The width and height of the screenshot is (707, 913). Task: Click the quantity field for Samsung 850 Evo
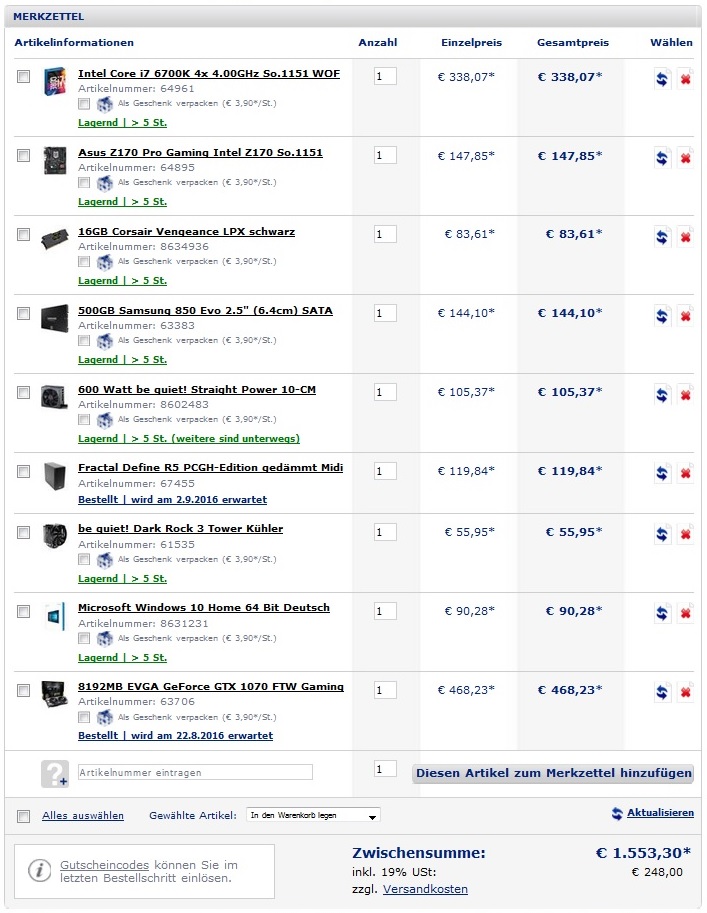[x=385, y=313]
